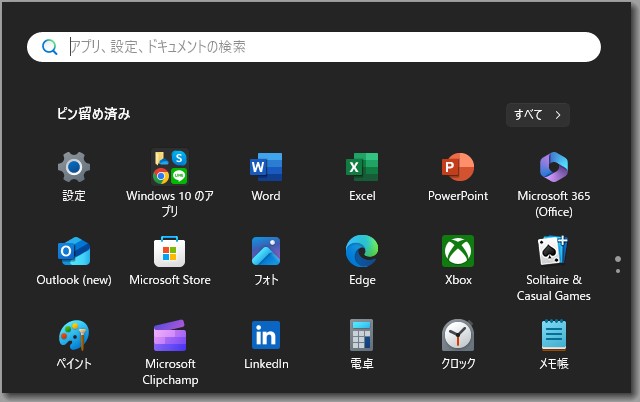Viewport: 640px width, 402px height.
Task: Open the LinkedIn app
Action: (x=266, y=345)
